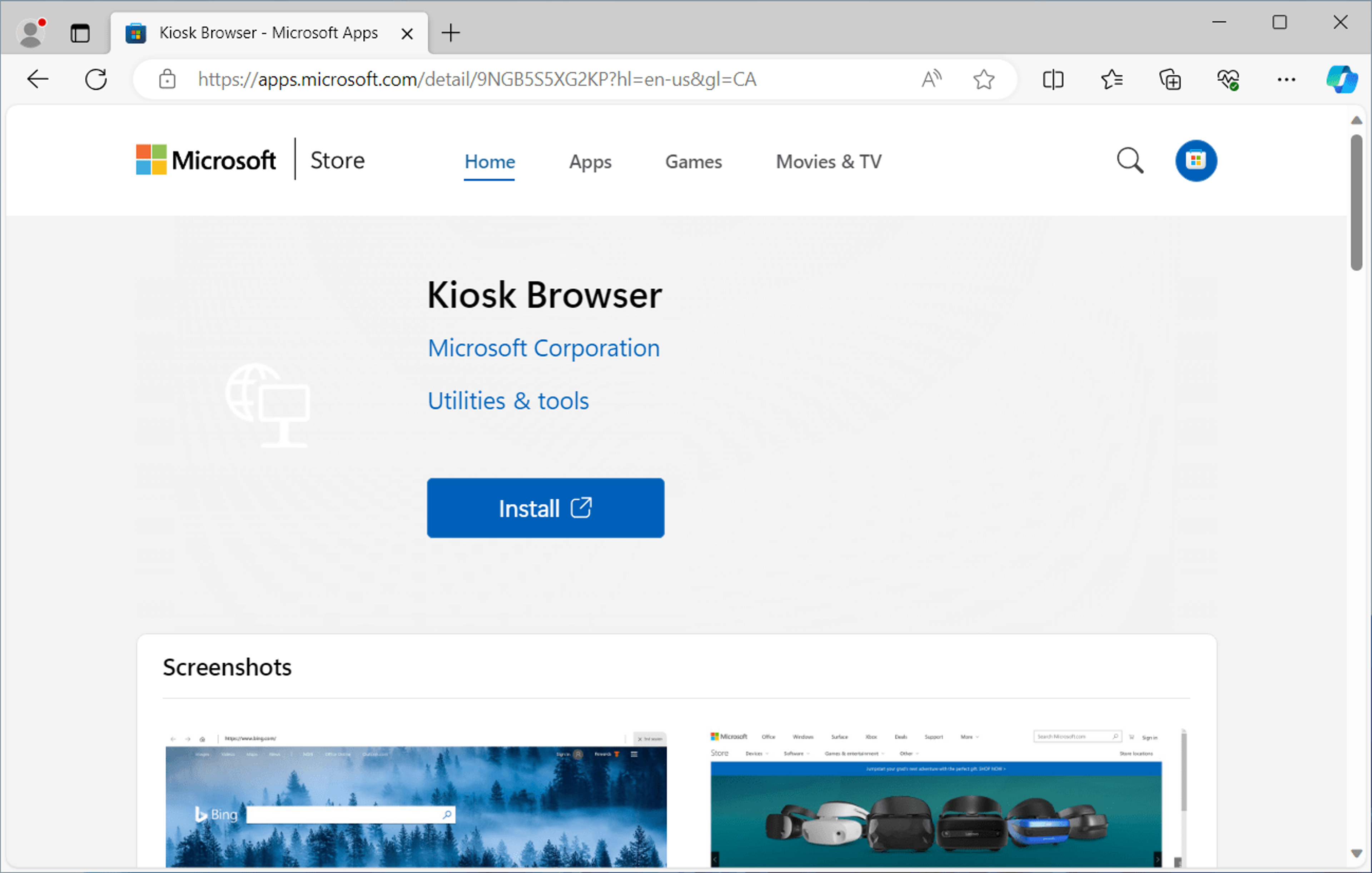Open the Favorites list

(1112, 79)
